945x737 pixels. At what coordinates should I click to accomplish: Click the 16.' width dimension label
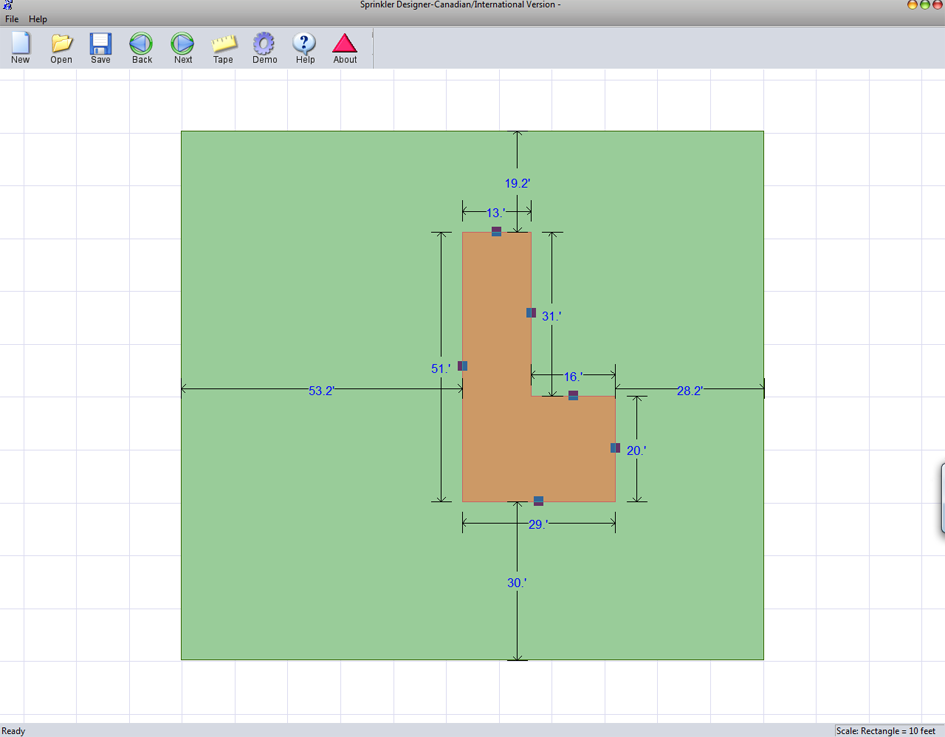pyautogui.click(x=573, y=377)
